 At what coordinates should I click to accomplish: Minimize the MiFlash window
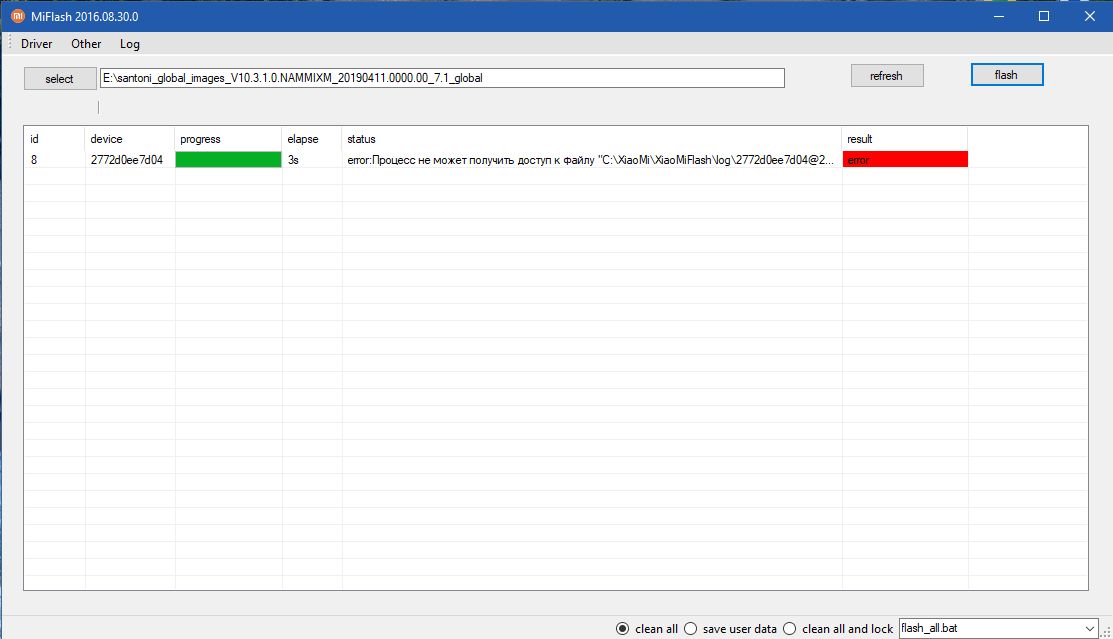[x=999, y=16]
